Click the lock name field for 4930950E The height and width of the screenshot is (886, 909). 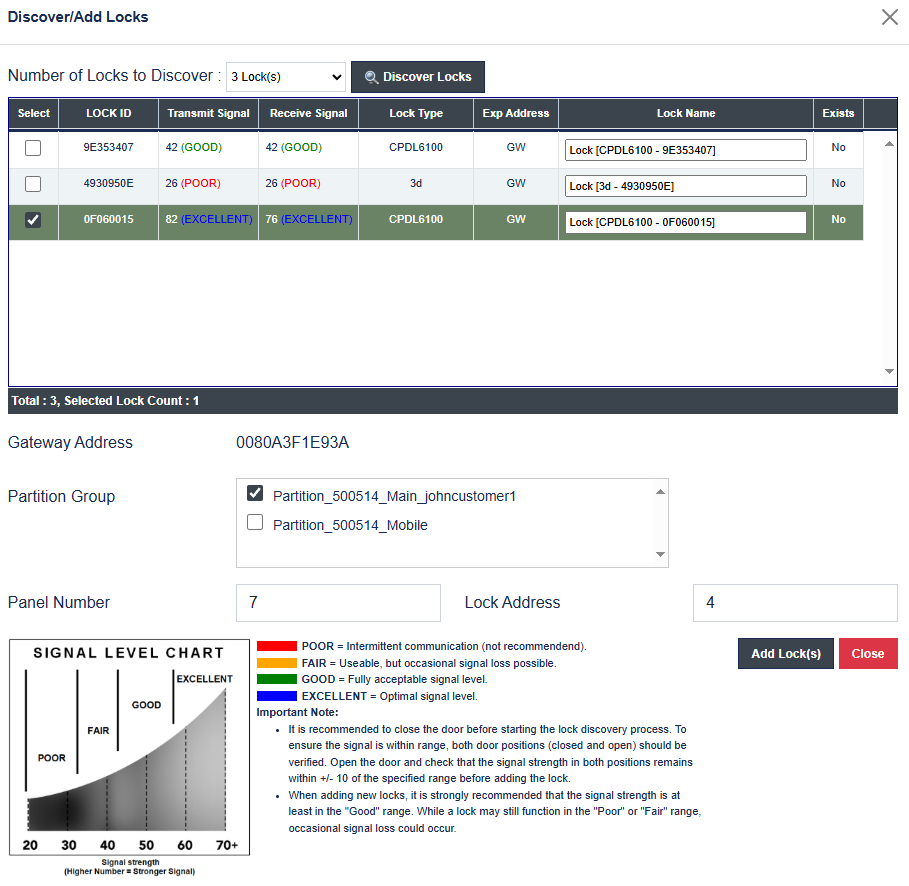685,186
